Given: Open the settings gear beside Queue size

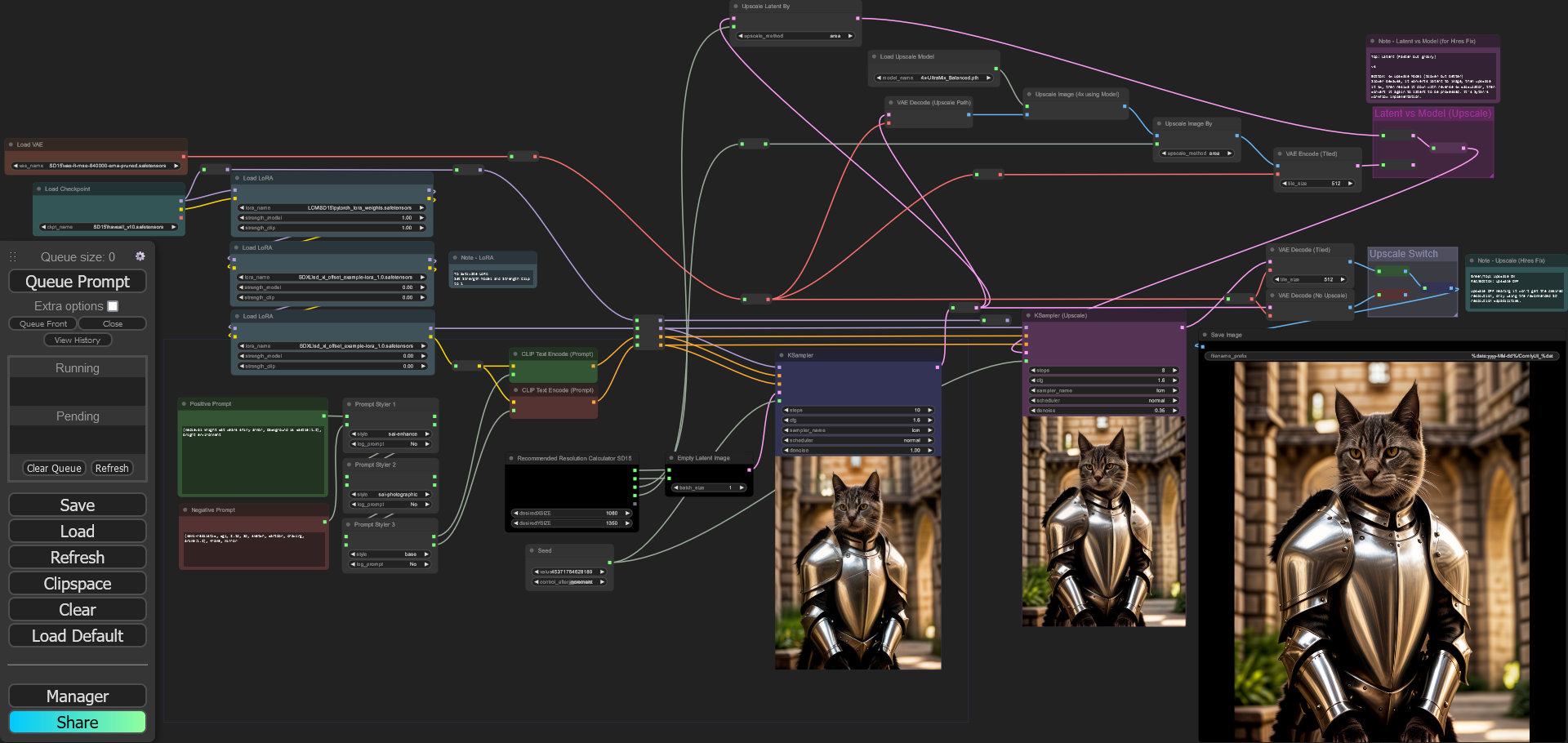Looking at the screenshot, I should [x=140, y=256].
